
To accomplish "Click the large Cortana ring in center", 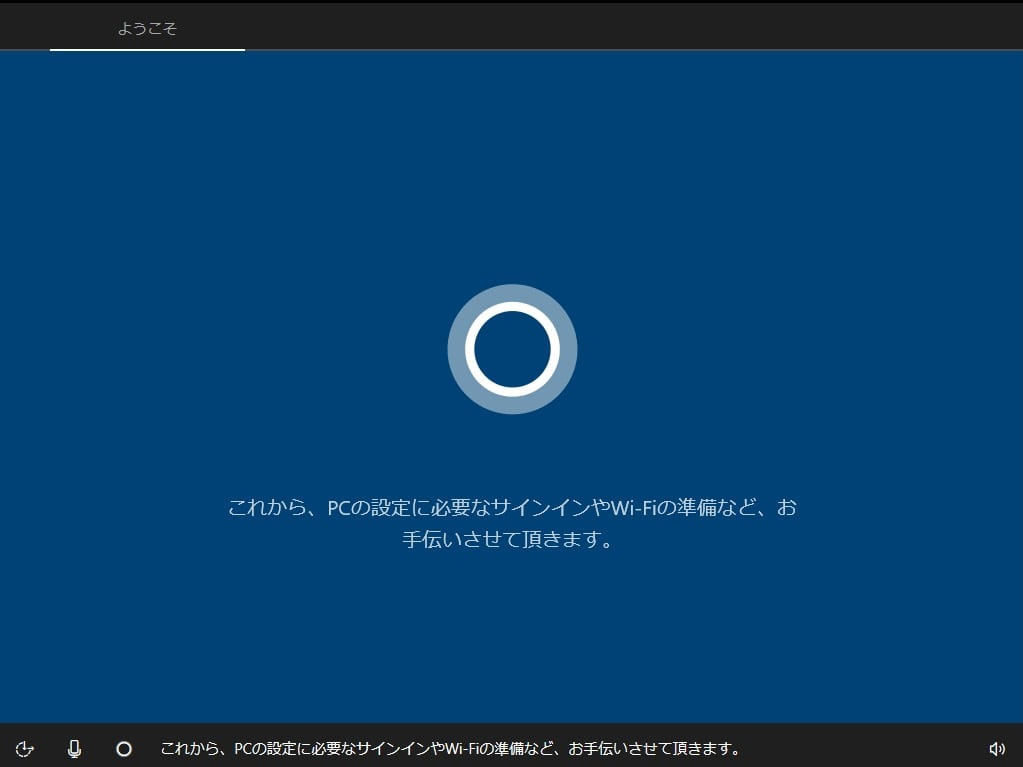I will [x=512, y=349].
